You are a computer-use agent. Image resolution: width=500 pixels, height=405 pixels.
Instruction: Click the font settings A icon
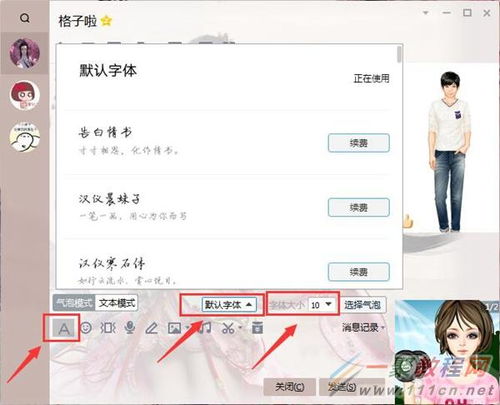tap(64, 328)
